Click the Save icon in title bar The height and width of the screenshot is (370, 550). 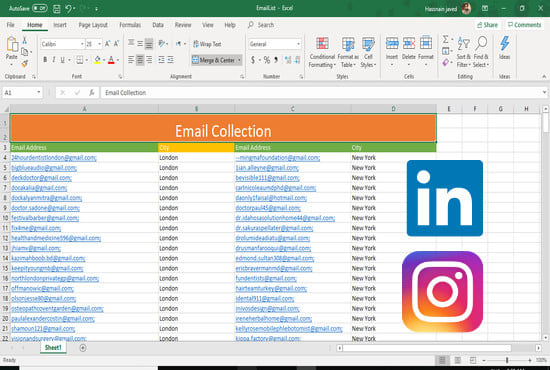pyautogui.click(x=56, y=8)
